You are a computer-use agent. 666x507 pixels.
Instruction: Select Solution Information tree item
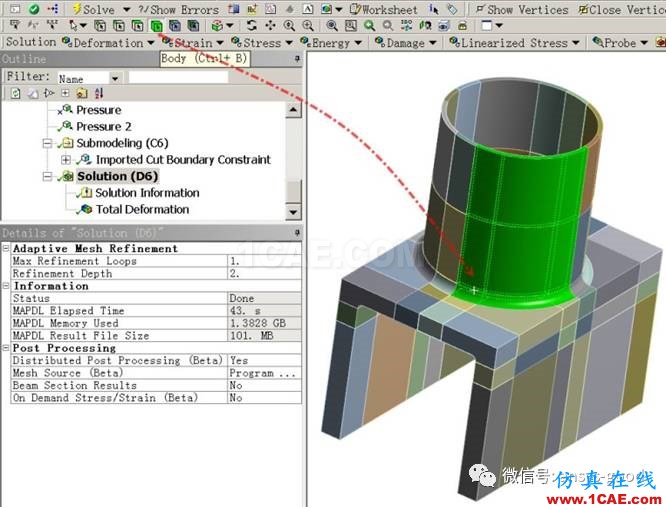tap(147, 193)
